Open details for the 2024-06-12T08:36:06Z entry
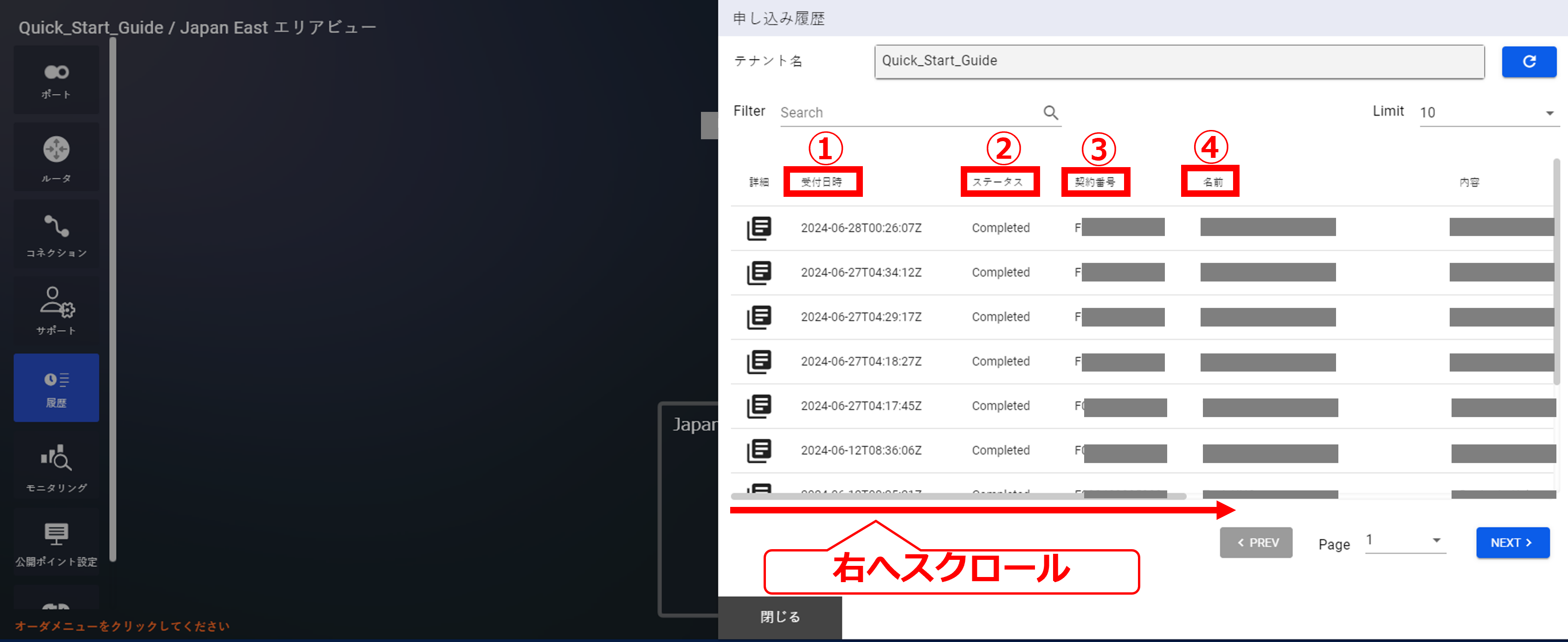The width and height of the screenshot is (1568, 642). (x=758, y=450)
